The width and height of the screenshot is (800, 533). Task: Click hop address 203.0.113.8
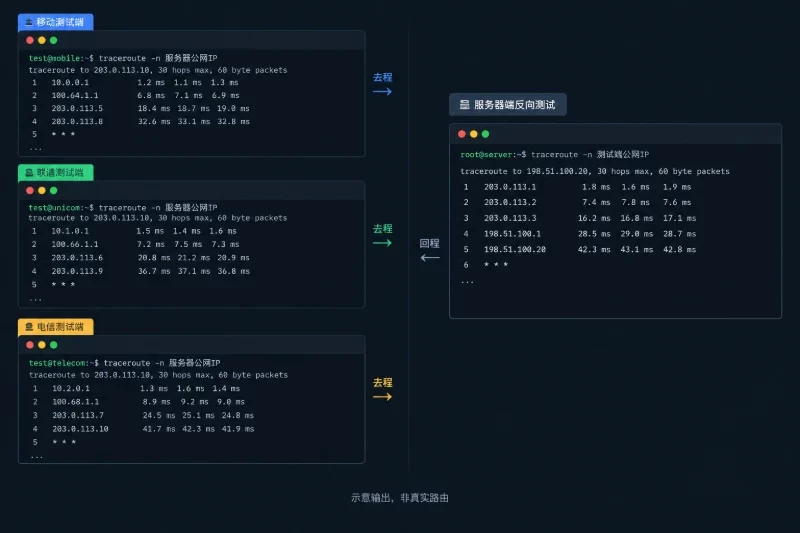pos(77,121)
